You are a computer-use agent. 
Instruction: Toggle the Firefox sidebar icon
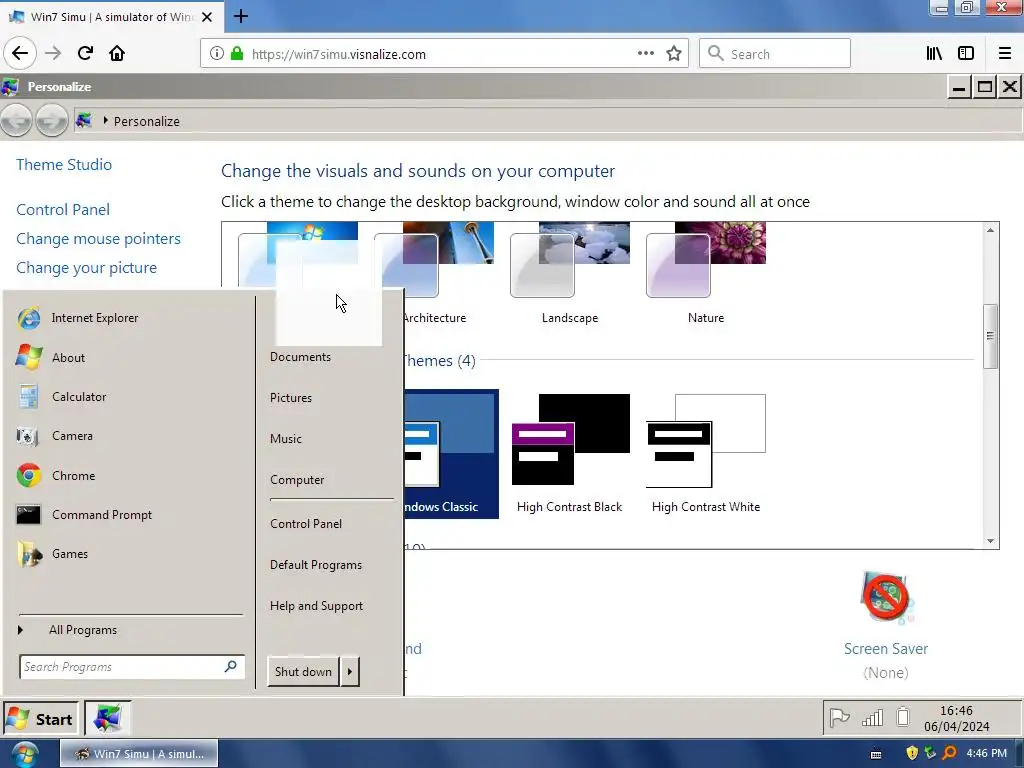point(966,54)
